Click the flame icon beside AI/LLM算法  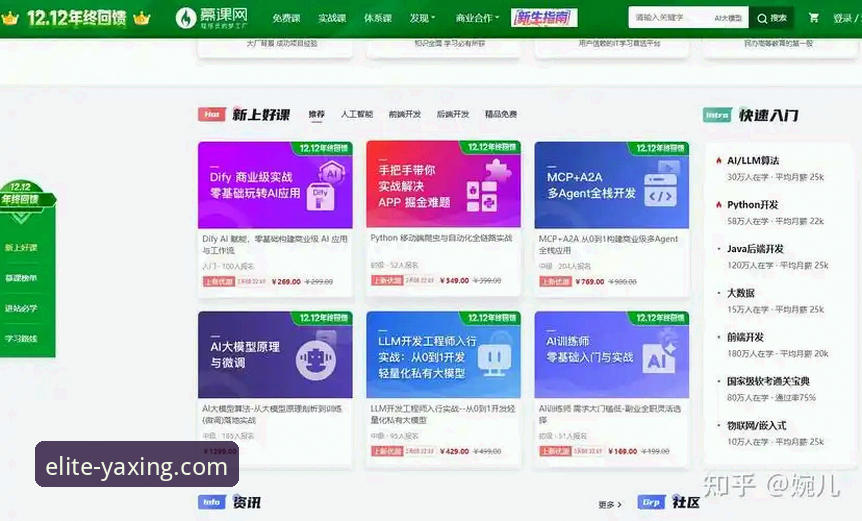[x=719, y=160]
